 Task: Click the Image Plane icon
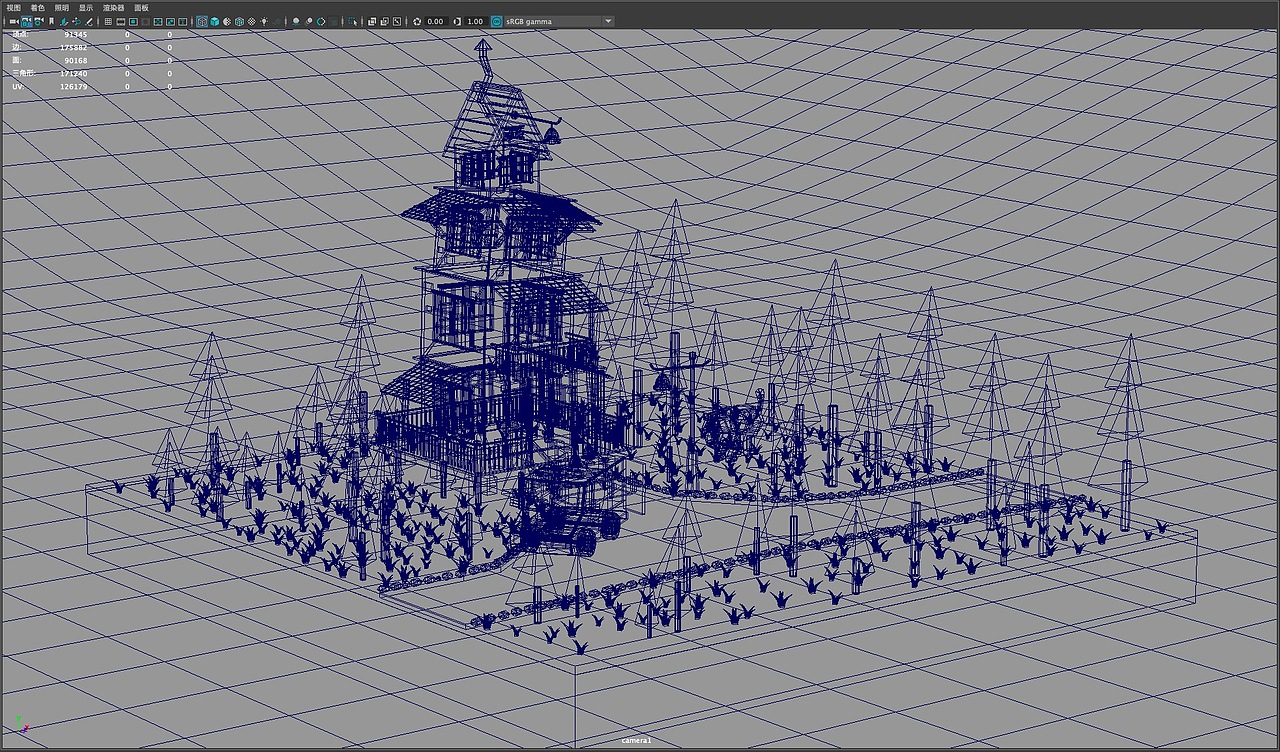(64, 21)
